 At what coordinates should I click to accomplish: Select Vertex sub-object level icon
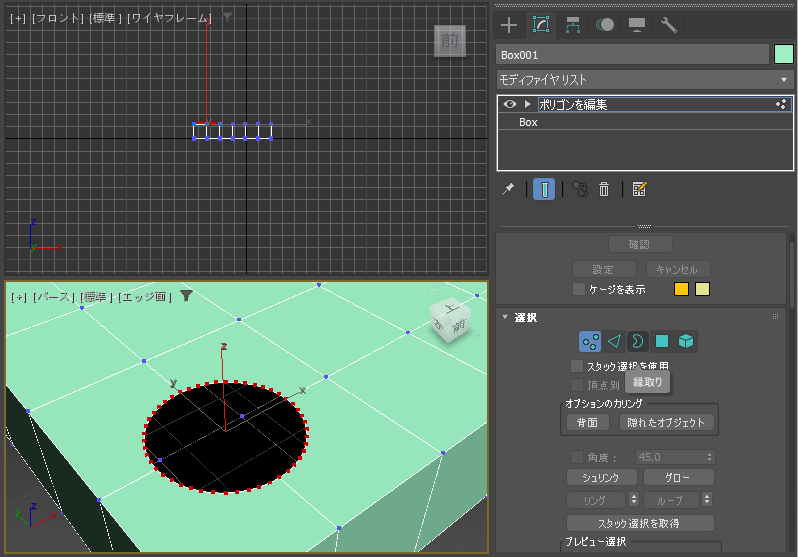[x=590, y=341]
